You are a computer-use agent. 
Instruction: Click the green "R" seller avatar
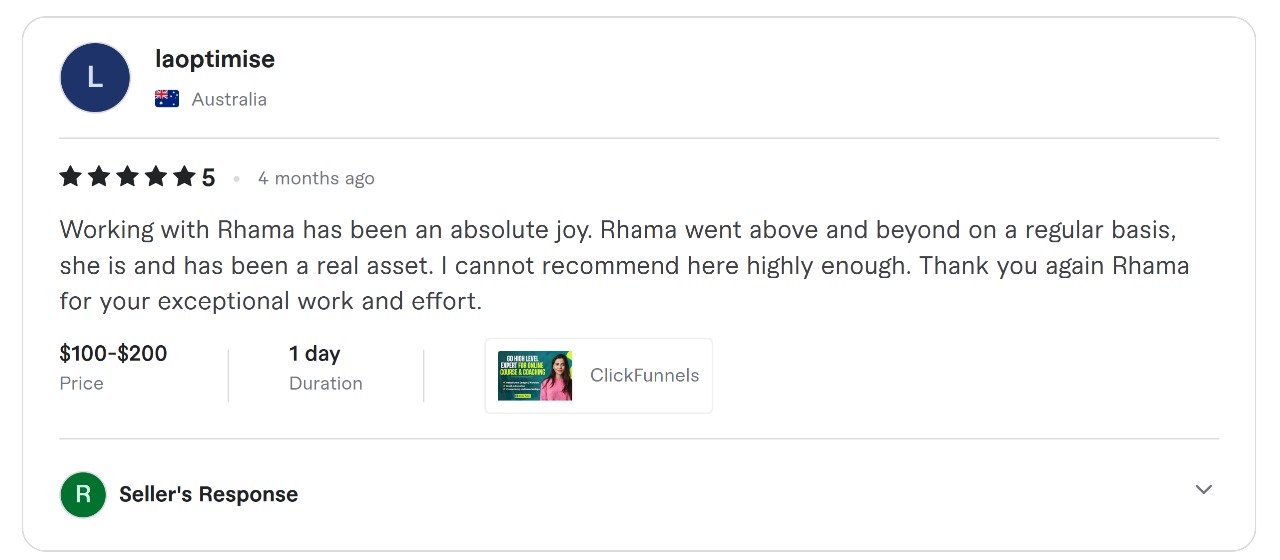click(x=83, y=494)
